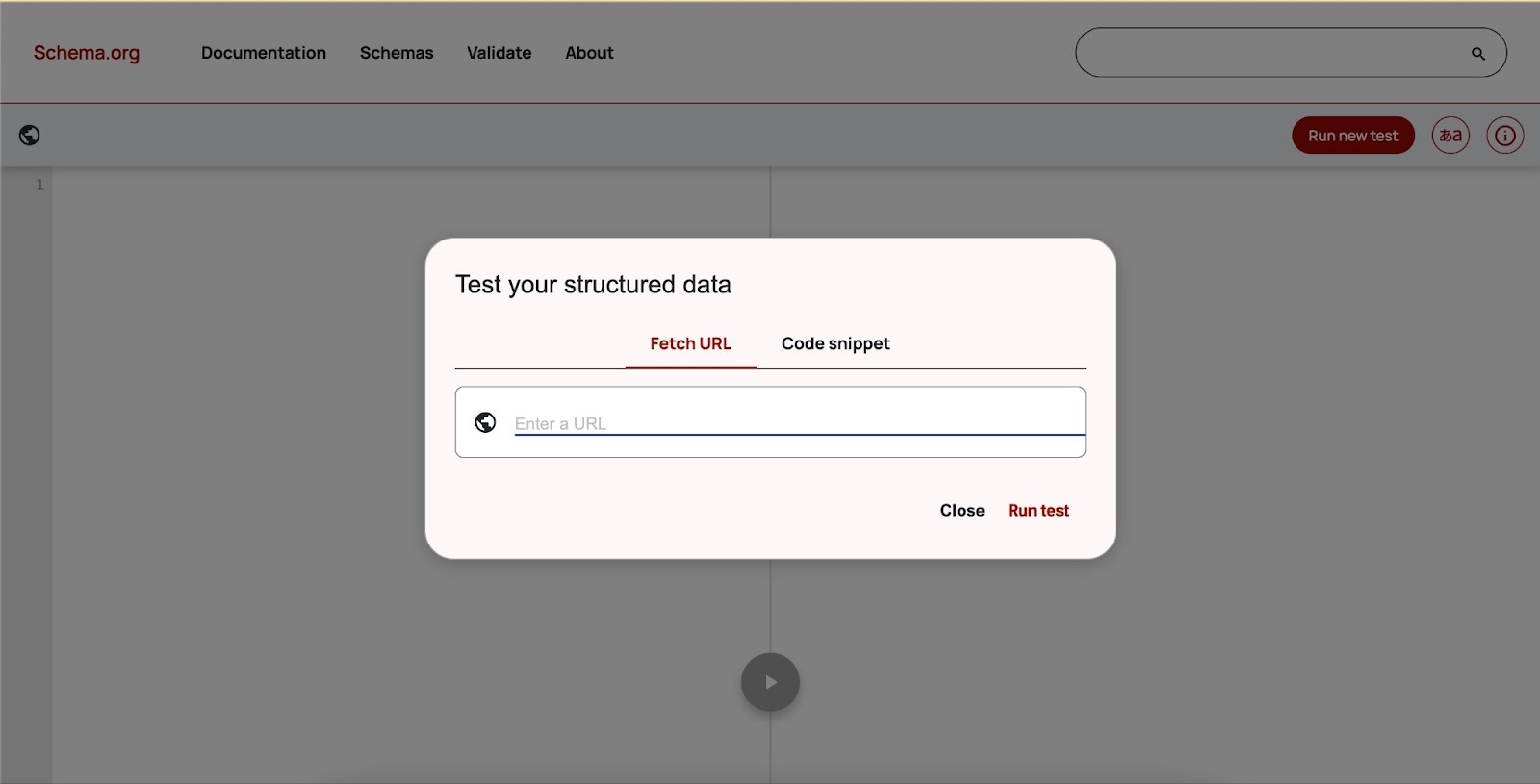Open the Documentation menu item
The width and height of the screenshot is (1540, 784).
click(264, 53)
